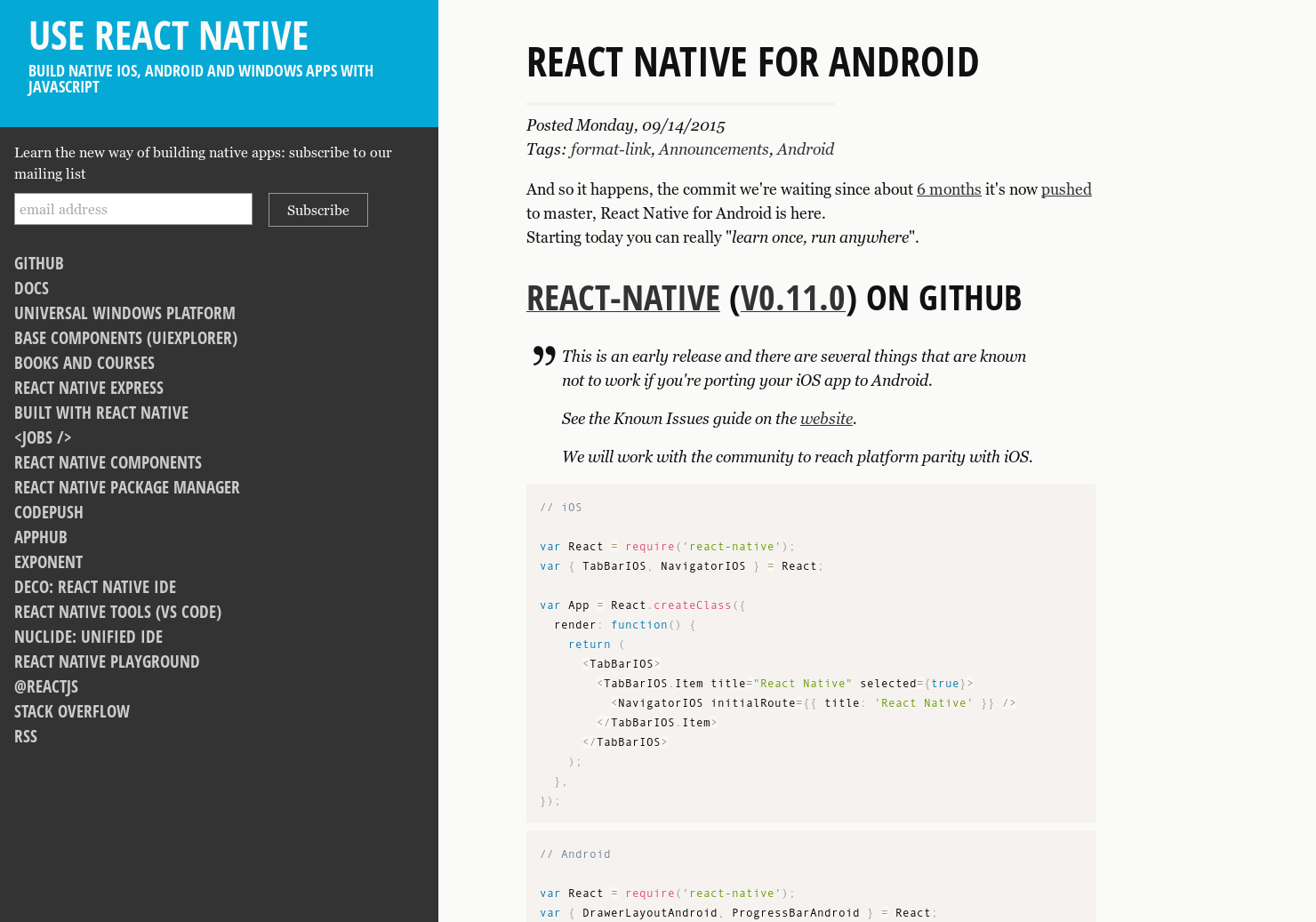Click 'DrawerLayoutAndroid' in Android code
Viewport: 1316px width, 922px height.
point(650,913)
